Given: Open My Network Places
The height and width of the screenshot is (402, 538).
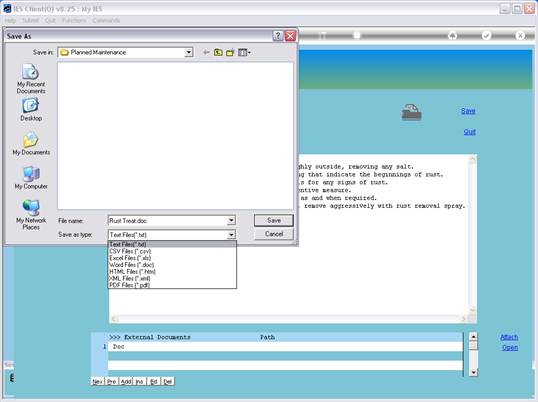Looking at the screenshot, I should [31, 215].
